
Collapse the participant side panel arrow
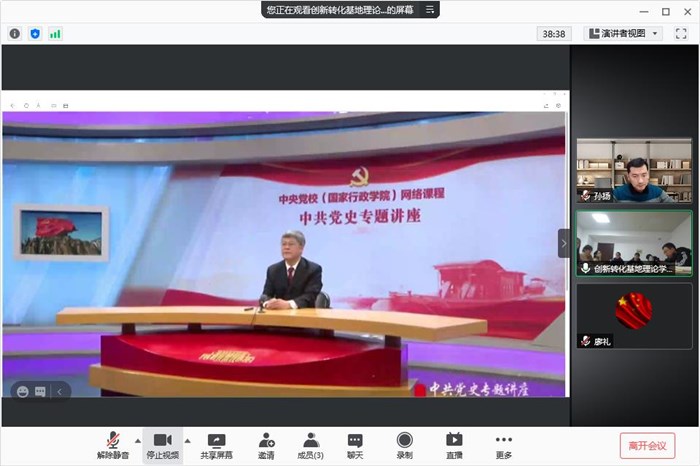tap(563, 243)
